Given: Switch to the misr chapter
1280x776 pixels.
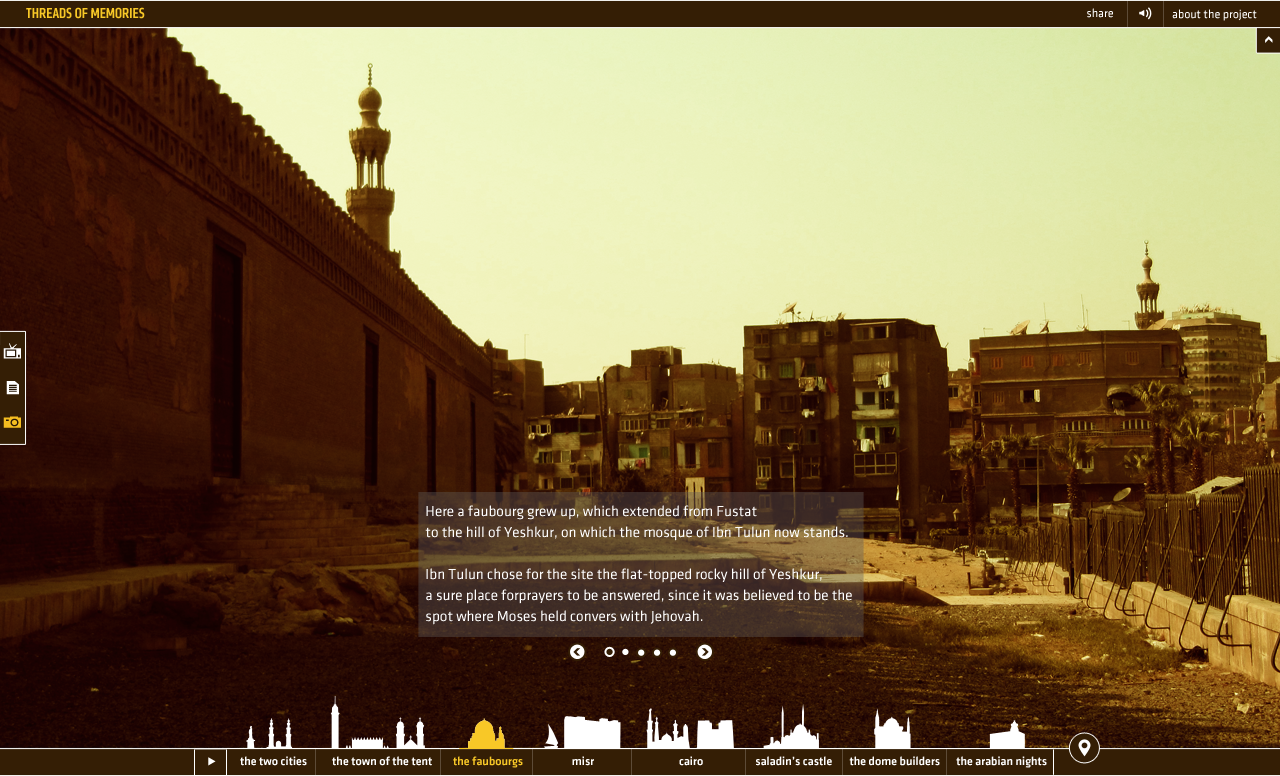Looking at the screenshot, I should tap(583, 762).
